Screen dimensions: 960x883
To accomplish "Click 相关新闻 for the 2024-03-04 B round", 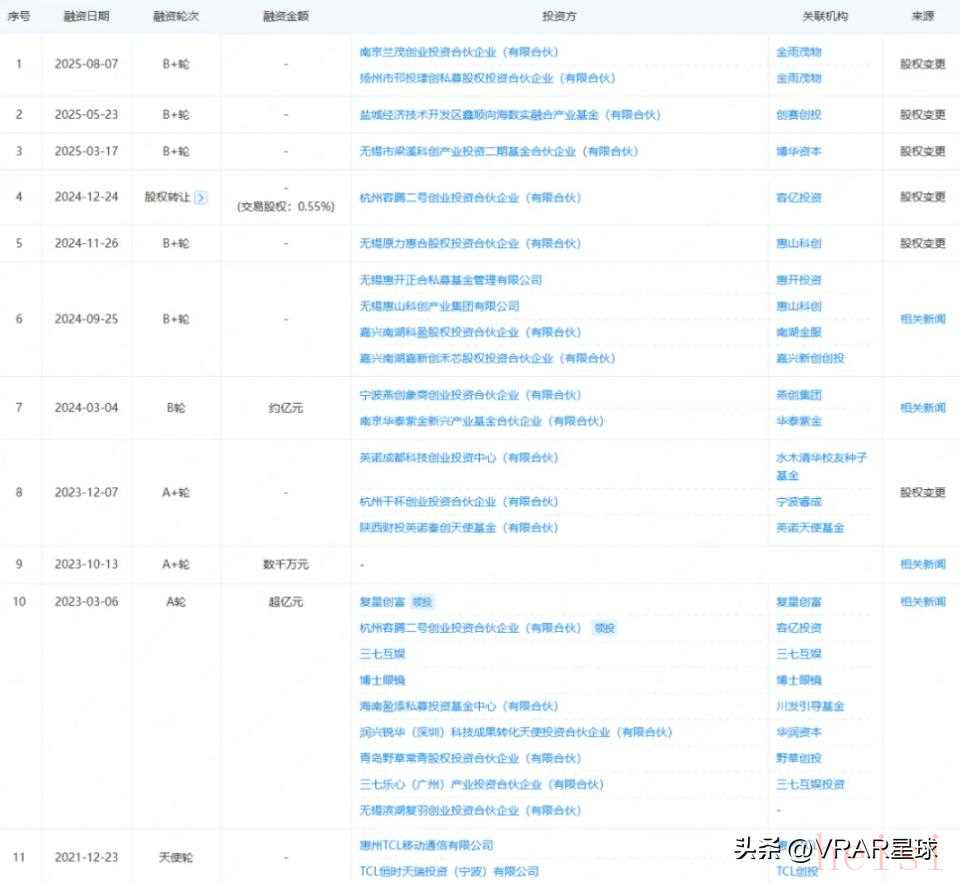I will click(x=922, y=408).
